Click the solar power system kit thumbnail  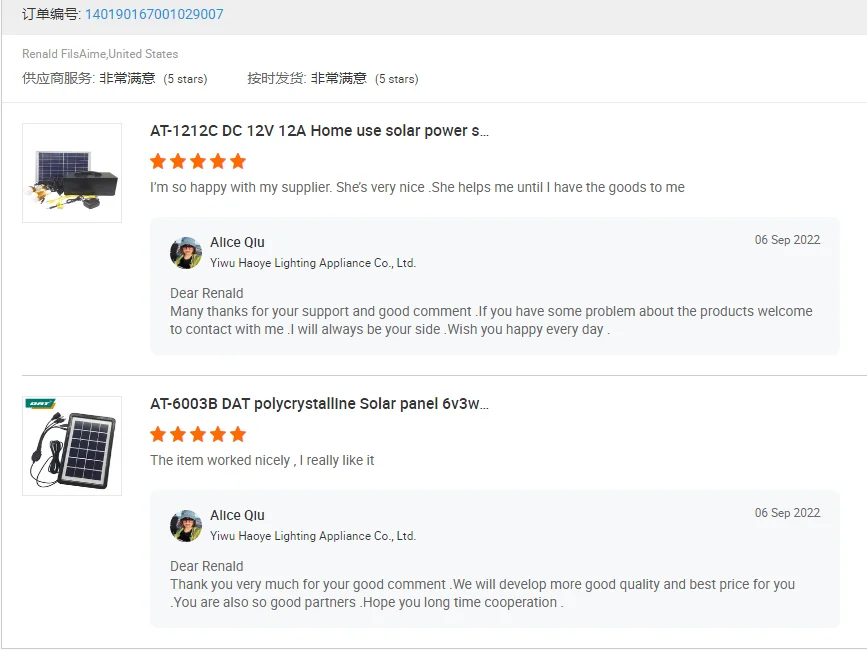click(x=72, y=173)
